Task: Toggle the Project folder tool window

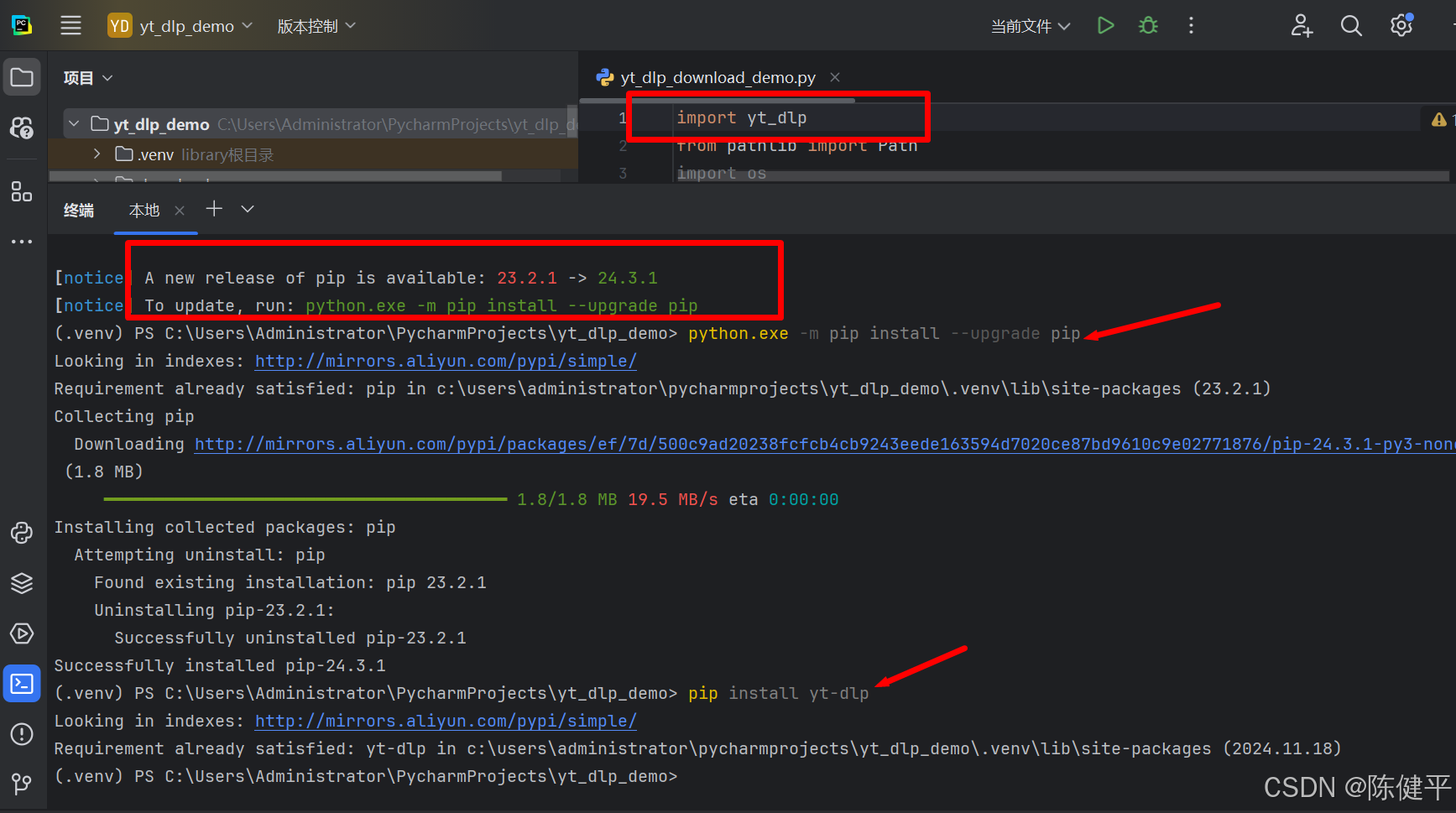Action: [22, 78]
